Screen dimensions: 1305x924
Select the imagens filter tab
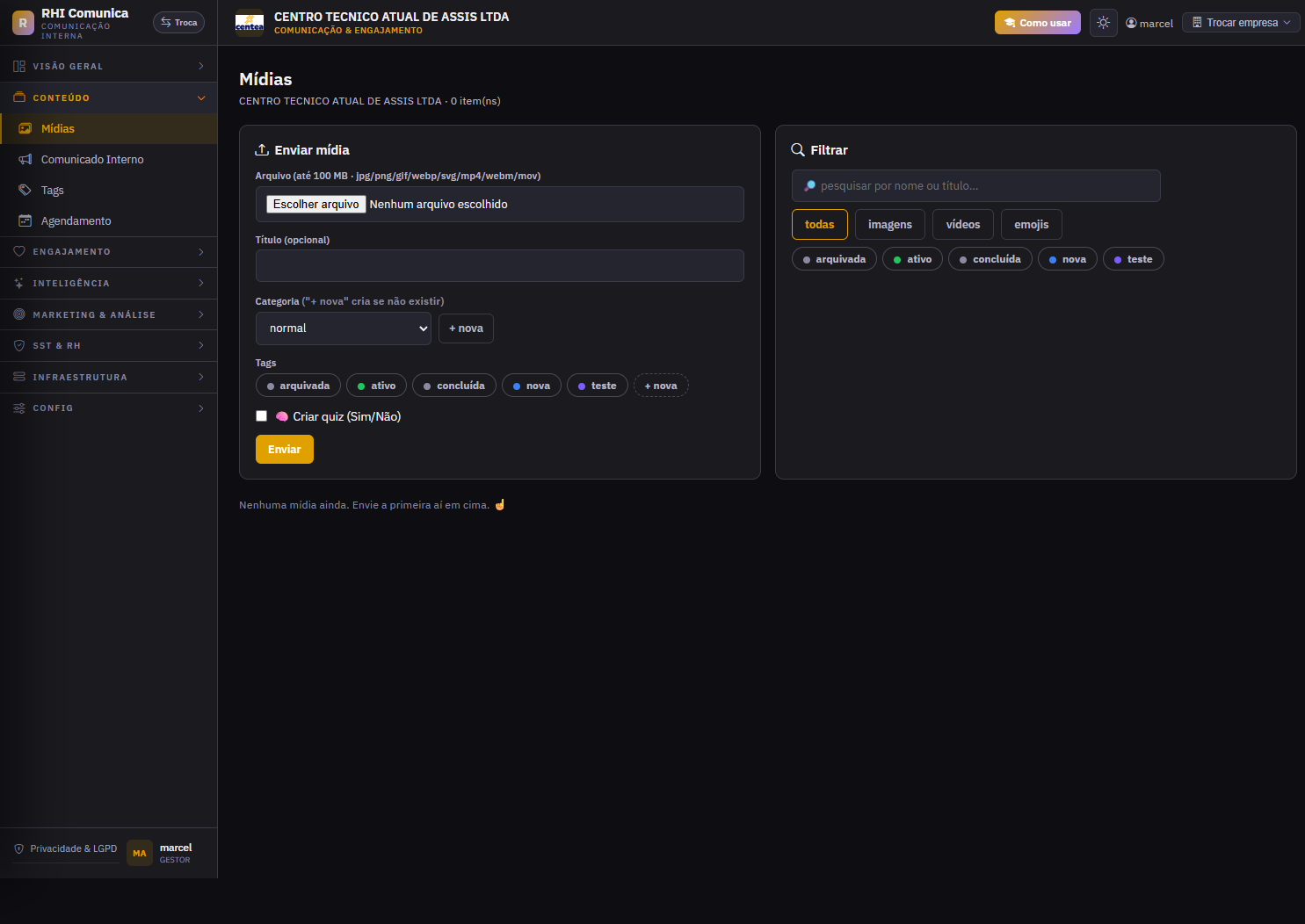pyautogui.click(x=890, y=224)
